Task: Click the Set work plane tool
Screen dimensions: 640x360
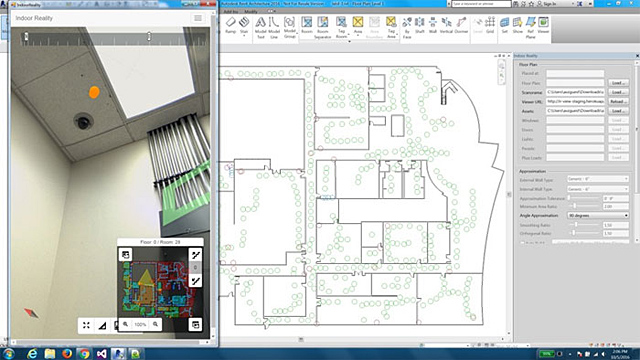Action: (x=504, y=26)
